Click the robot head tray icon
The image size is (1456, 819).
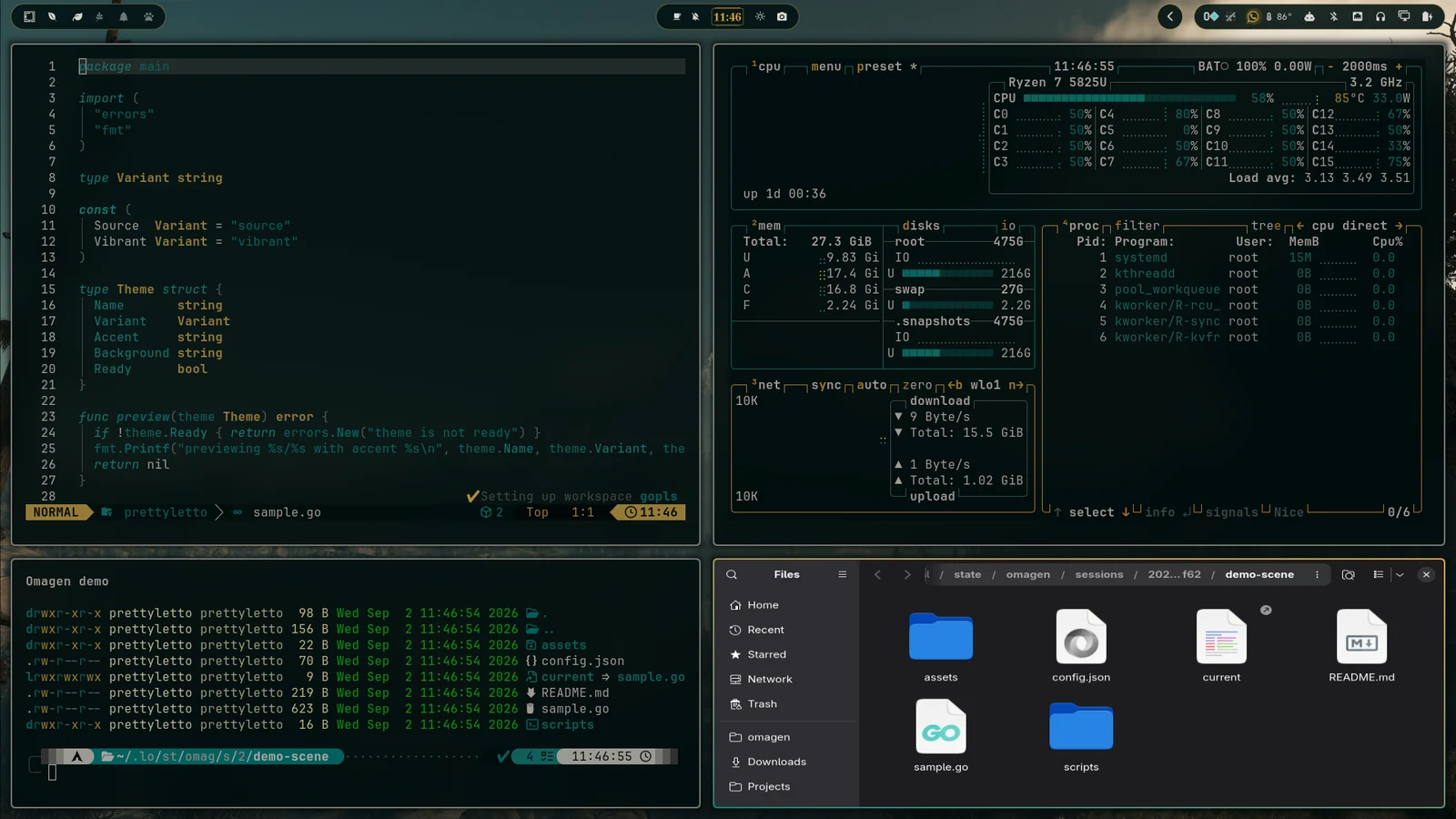(x=1309, y=16)
